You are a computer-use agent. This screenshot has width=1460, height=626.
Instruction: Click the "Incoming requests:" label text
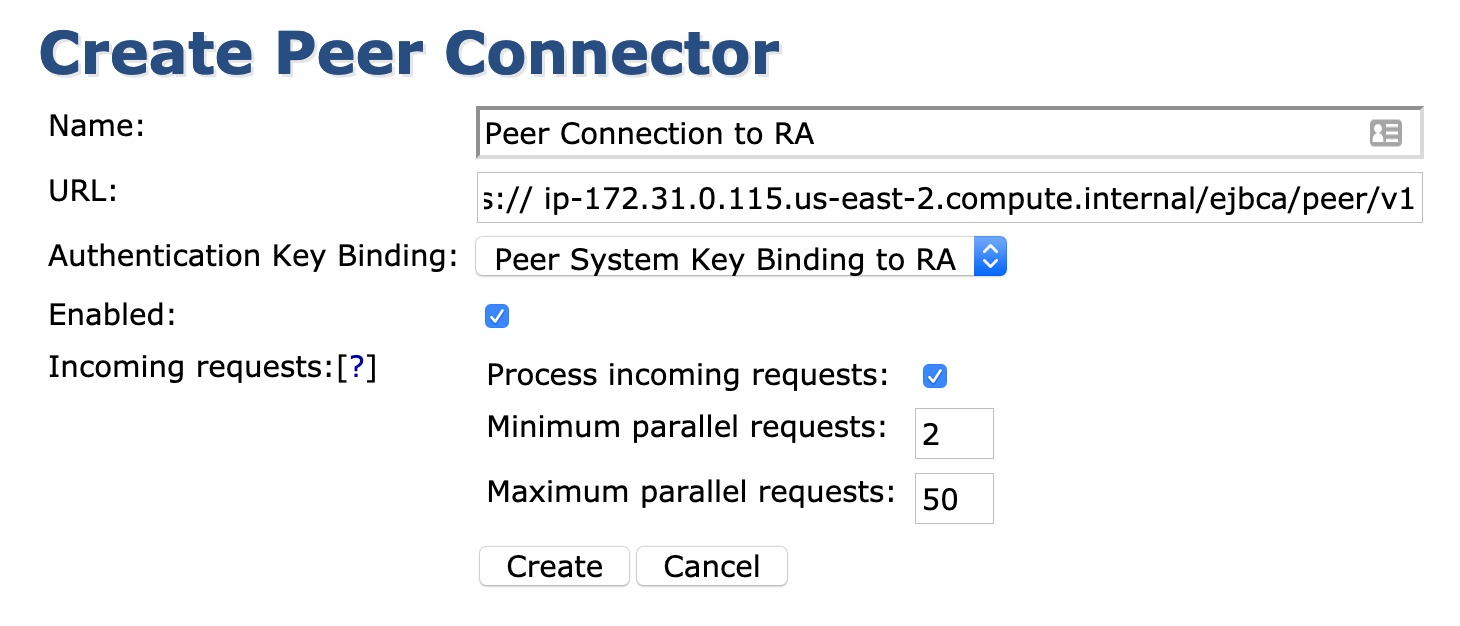click(190, 368)
